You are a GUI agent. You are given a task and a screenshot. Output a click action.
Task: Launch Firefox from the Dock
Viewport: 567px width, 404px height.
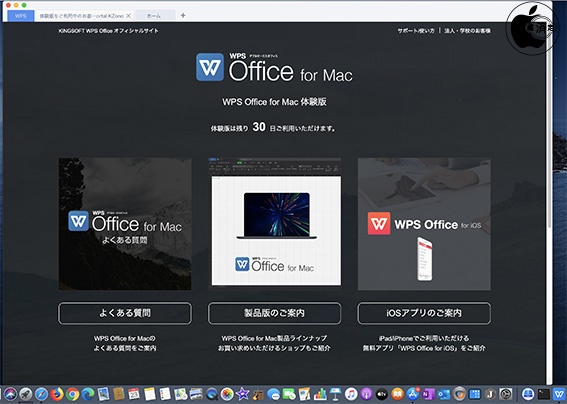[x=57, y=394]
